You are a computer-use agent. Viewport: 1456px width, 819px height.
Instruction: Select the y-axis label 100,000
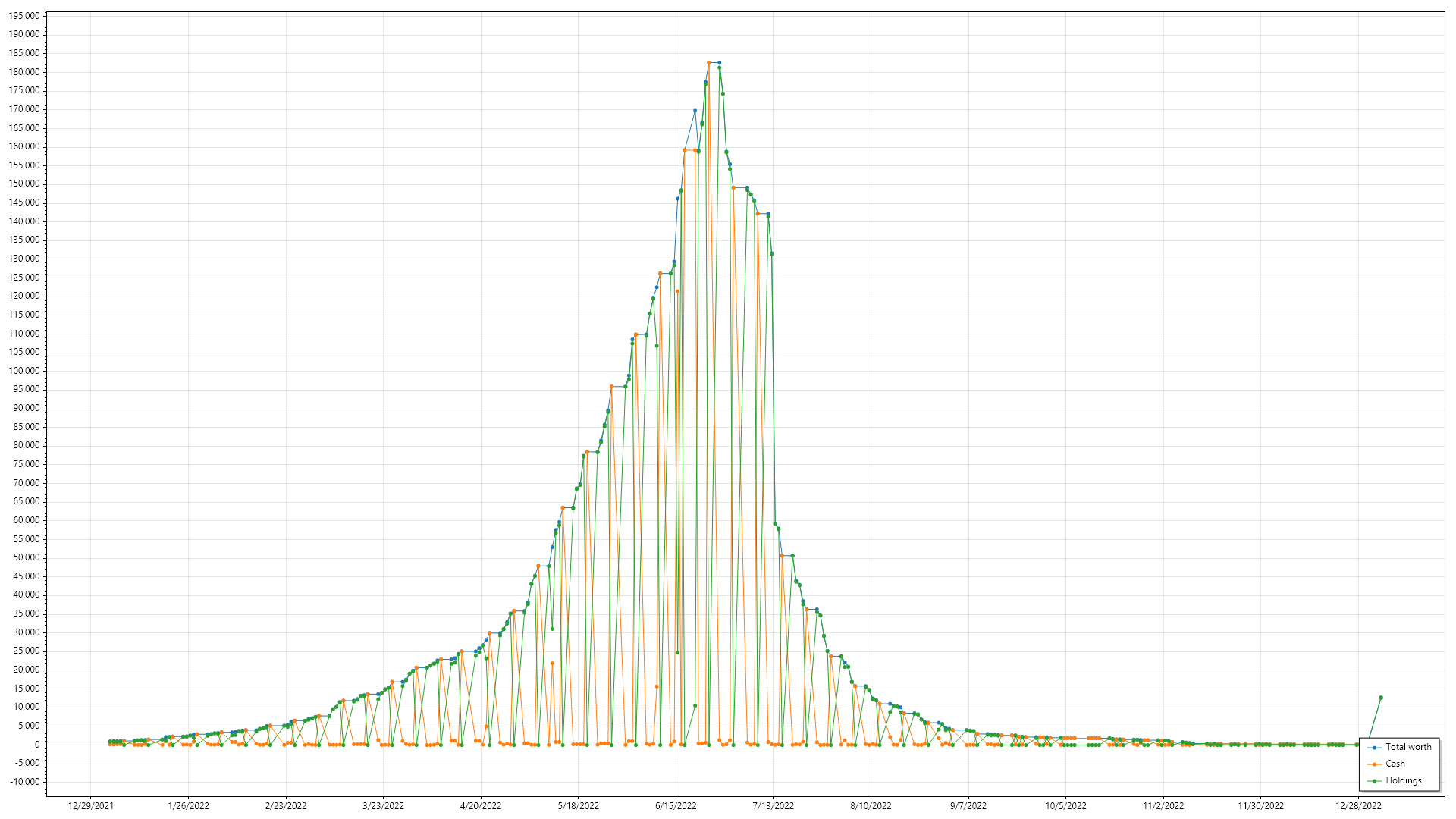24,371
